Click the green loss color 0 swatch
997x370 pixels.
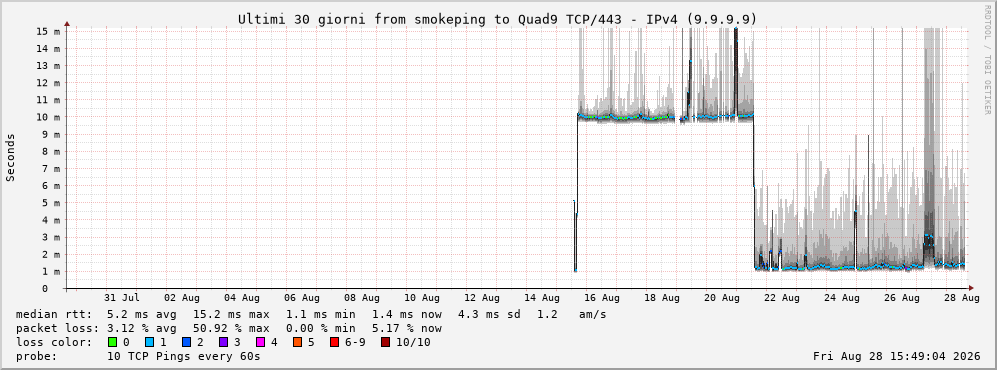(x=113, y=343)
